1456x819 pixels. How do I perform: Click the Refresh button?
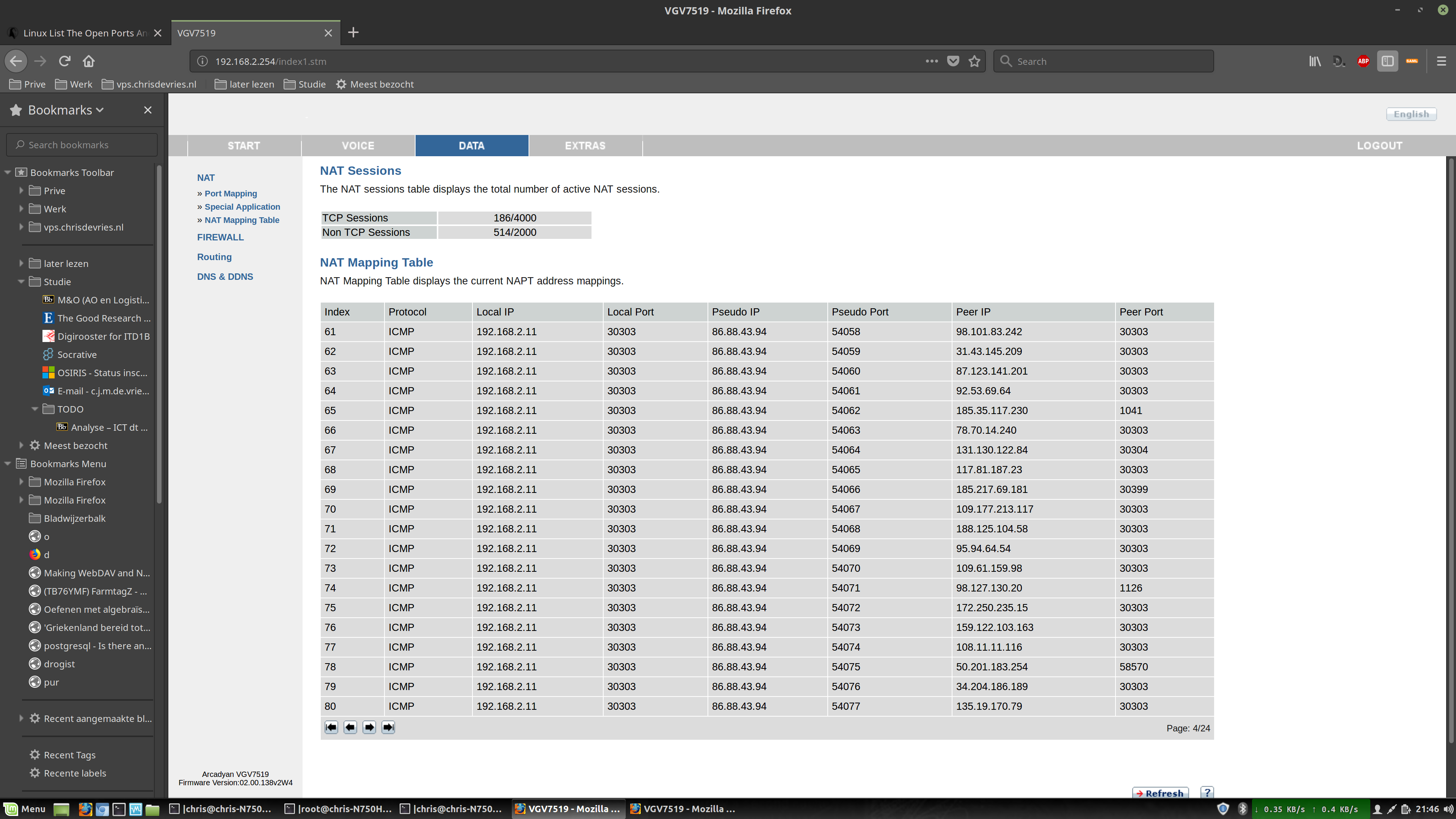pos(1160,792)
